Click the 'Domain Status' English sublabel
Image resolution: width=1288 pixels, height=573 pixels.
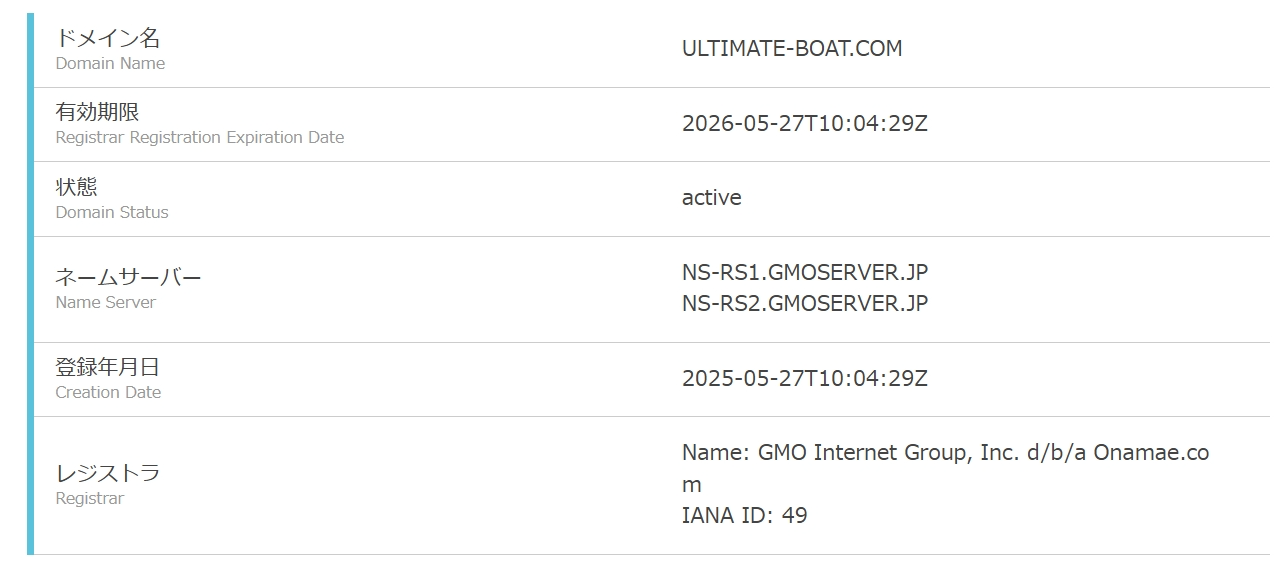pos(112,212)
